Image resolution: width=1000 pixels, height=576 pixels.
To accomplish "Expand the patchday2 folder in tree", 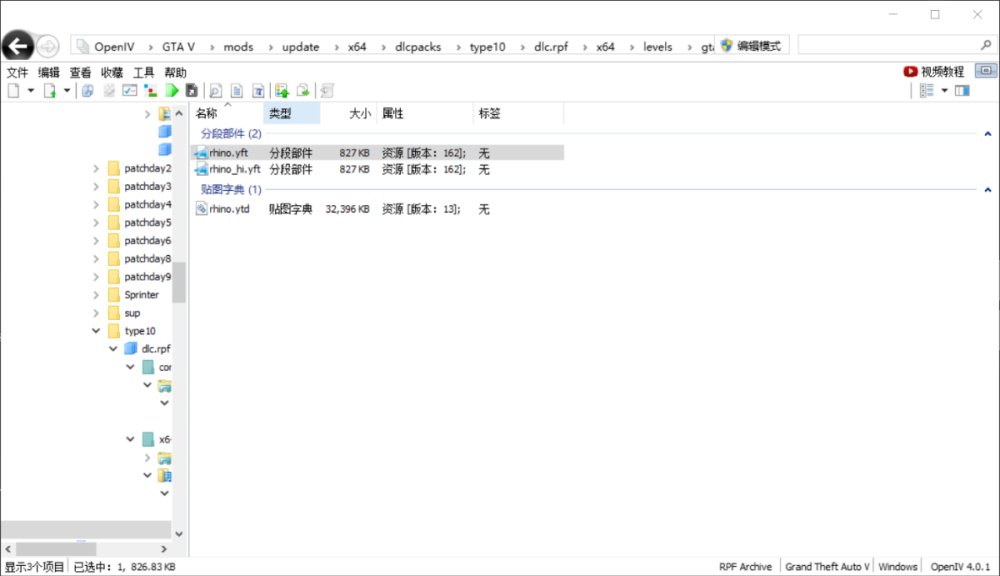I will 96,169.
